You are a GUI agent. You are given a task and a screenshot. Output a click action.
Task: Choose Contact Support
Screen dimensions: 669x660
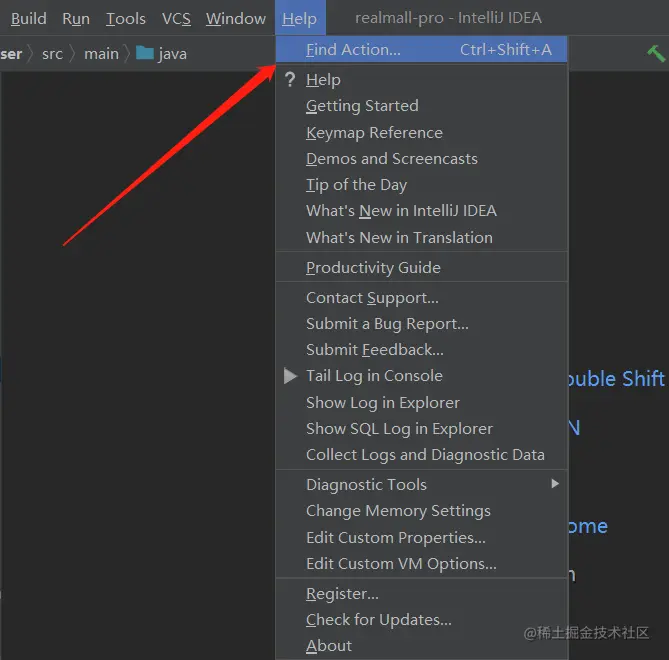422,298
